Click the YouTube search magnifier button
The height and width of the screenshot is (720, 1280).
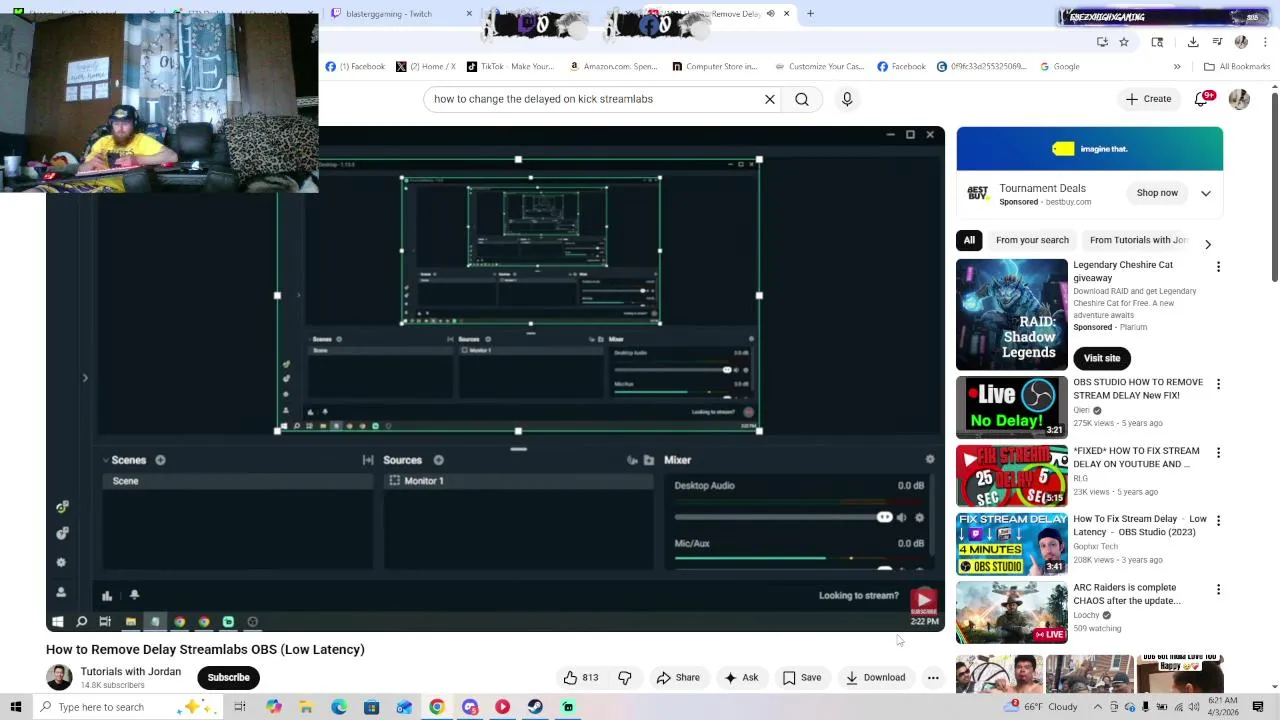coord(802,99)
